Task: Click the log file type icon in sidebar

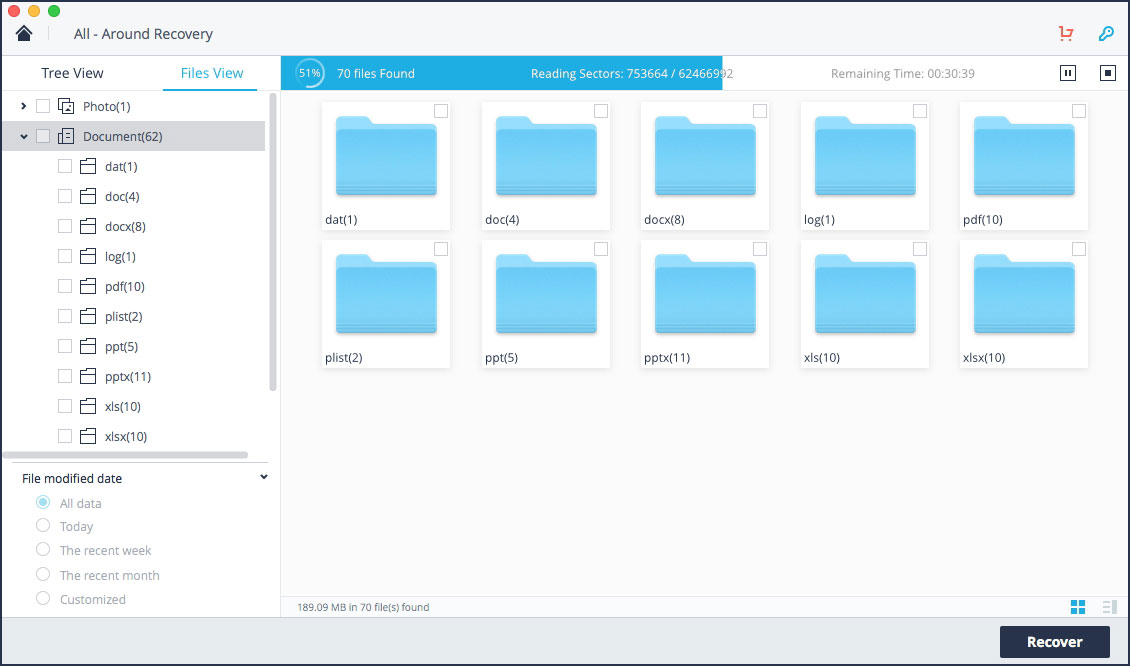Action: click(x=88, y=257)
